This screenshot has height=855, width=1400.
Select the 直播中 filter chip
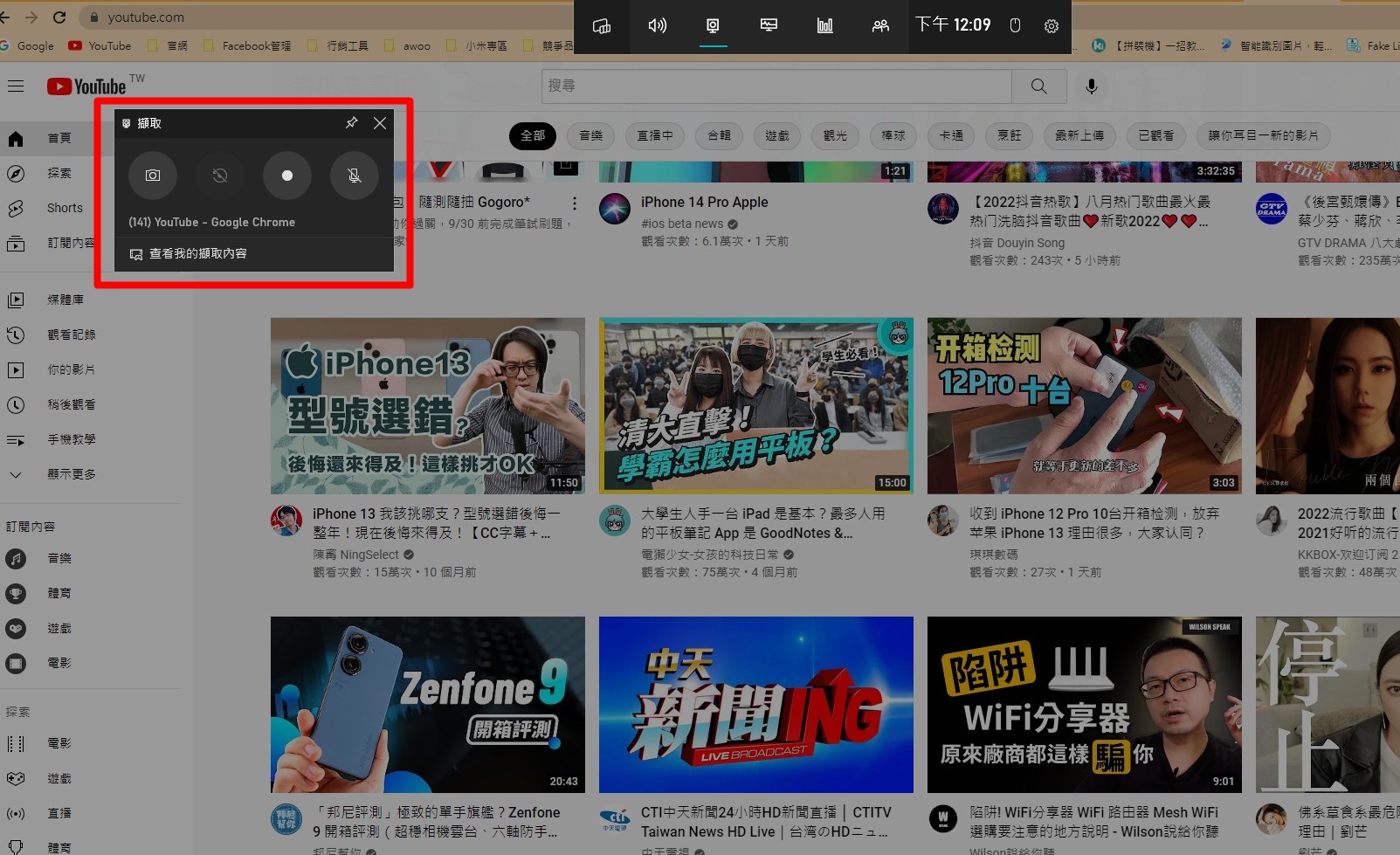click(x=655, y=135)
